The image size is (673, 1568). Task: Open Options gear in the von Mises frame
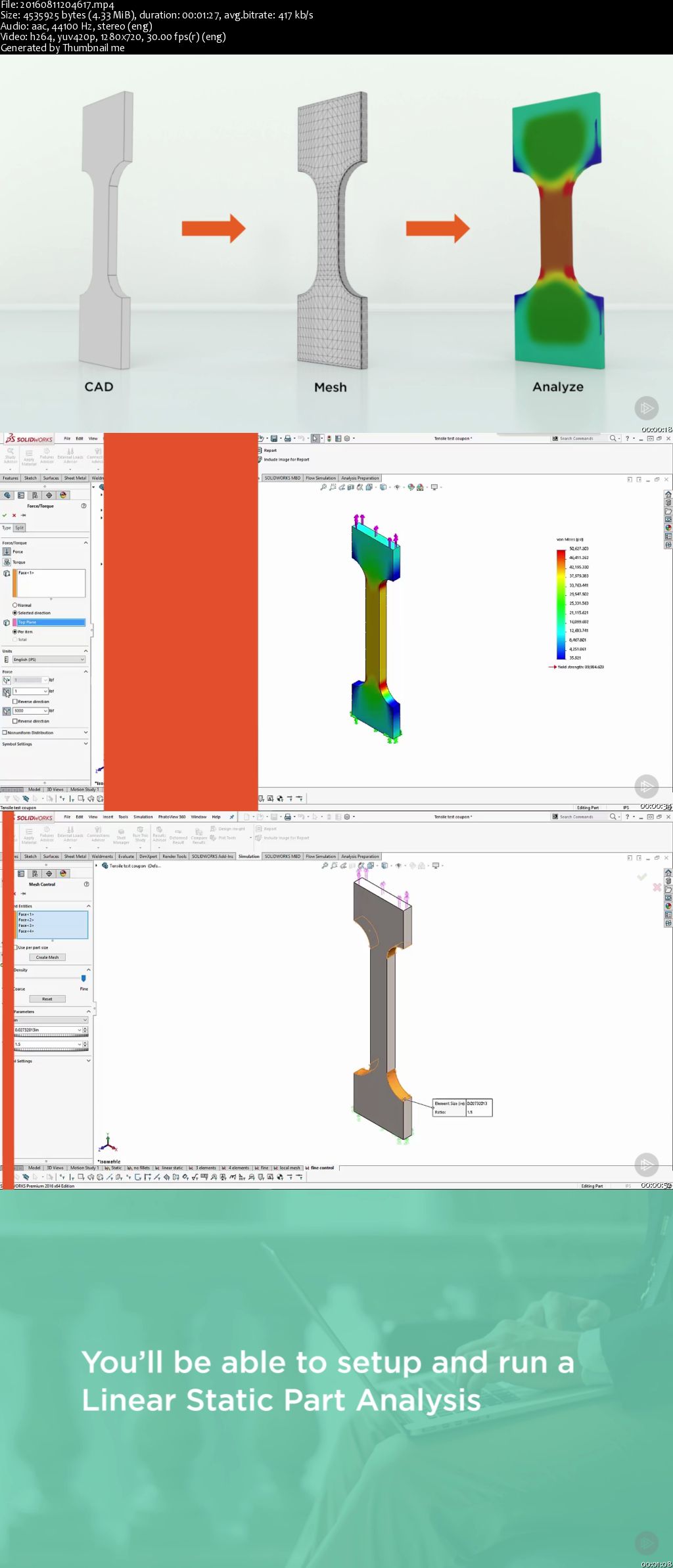point(347,438)
